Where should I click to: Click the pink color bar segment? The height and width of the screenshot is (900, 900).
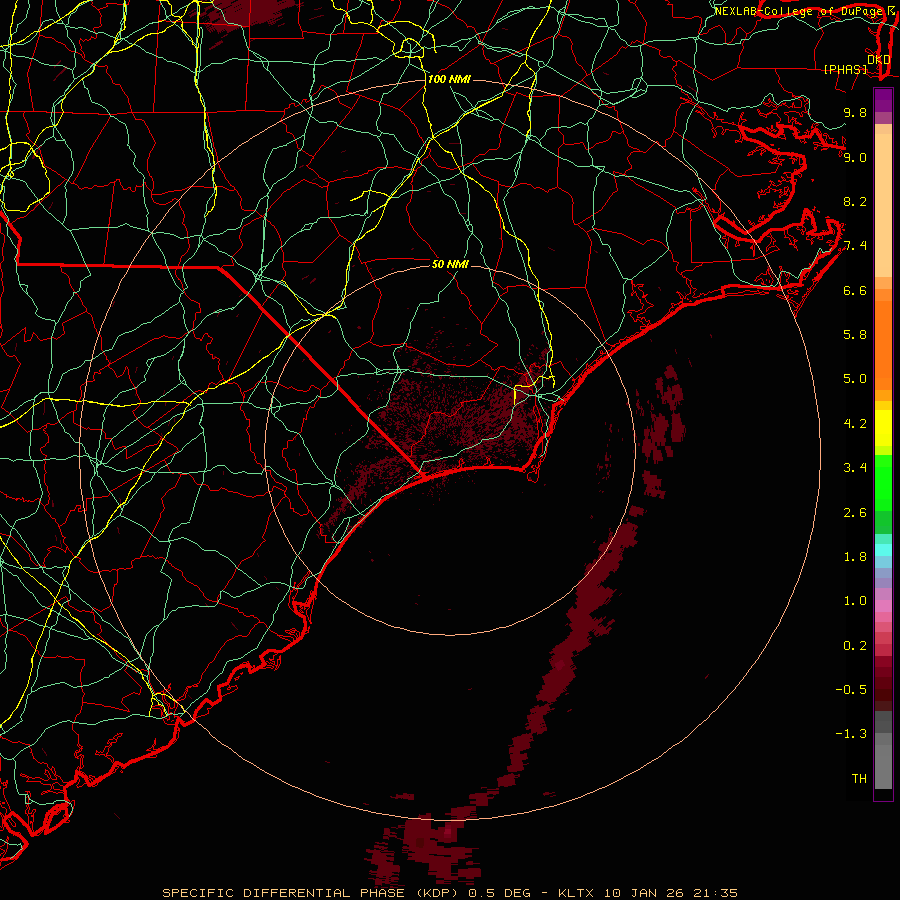(883, 606)
